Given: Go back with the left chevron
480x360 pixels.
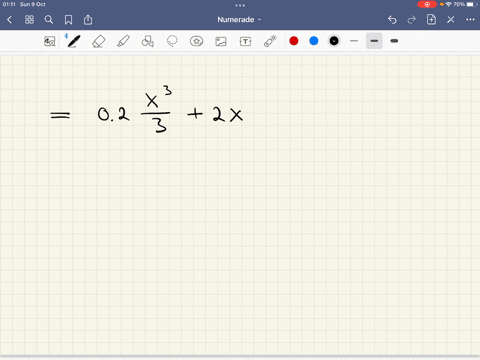Looking at the screenshot, I should coord(9,20).
